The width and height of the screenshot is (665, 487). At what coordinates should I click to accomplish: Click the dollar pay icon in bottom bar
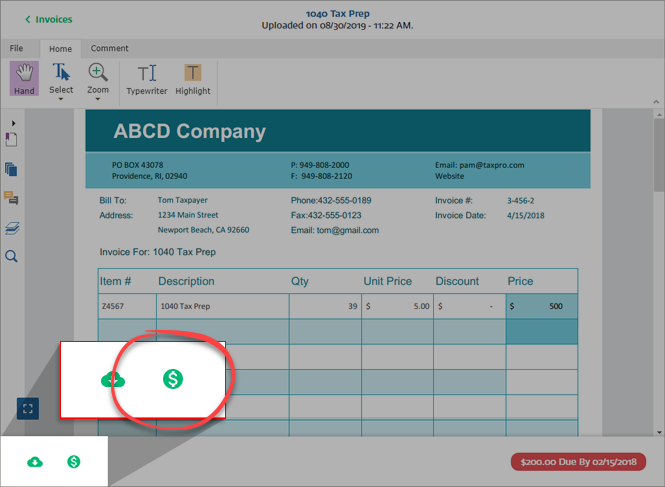[x=74, y=462]
